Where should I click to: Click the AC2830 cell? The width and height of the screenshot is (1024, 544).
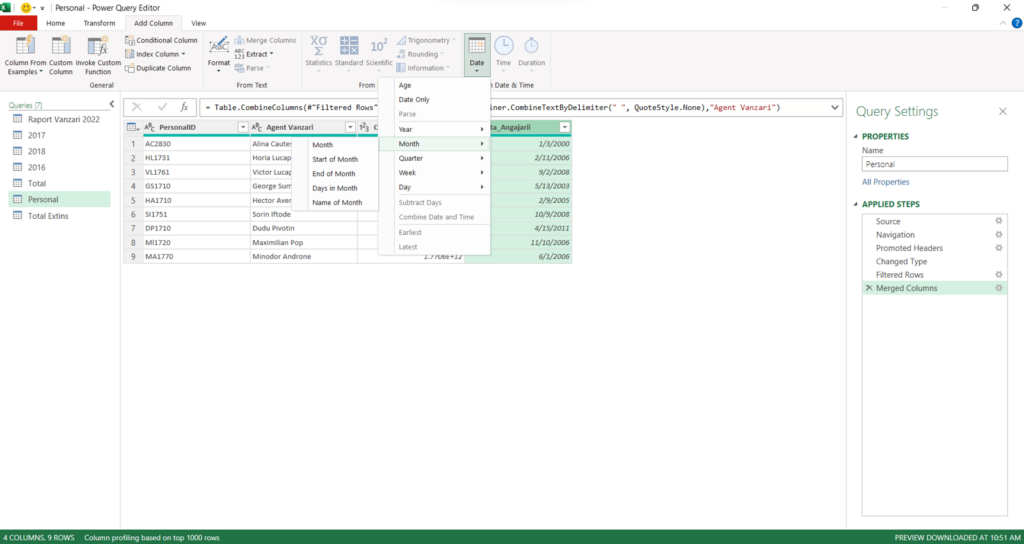coord(196,144)
